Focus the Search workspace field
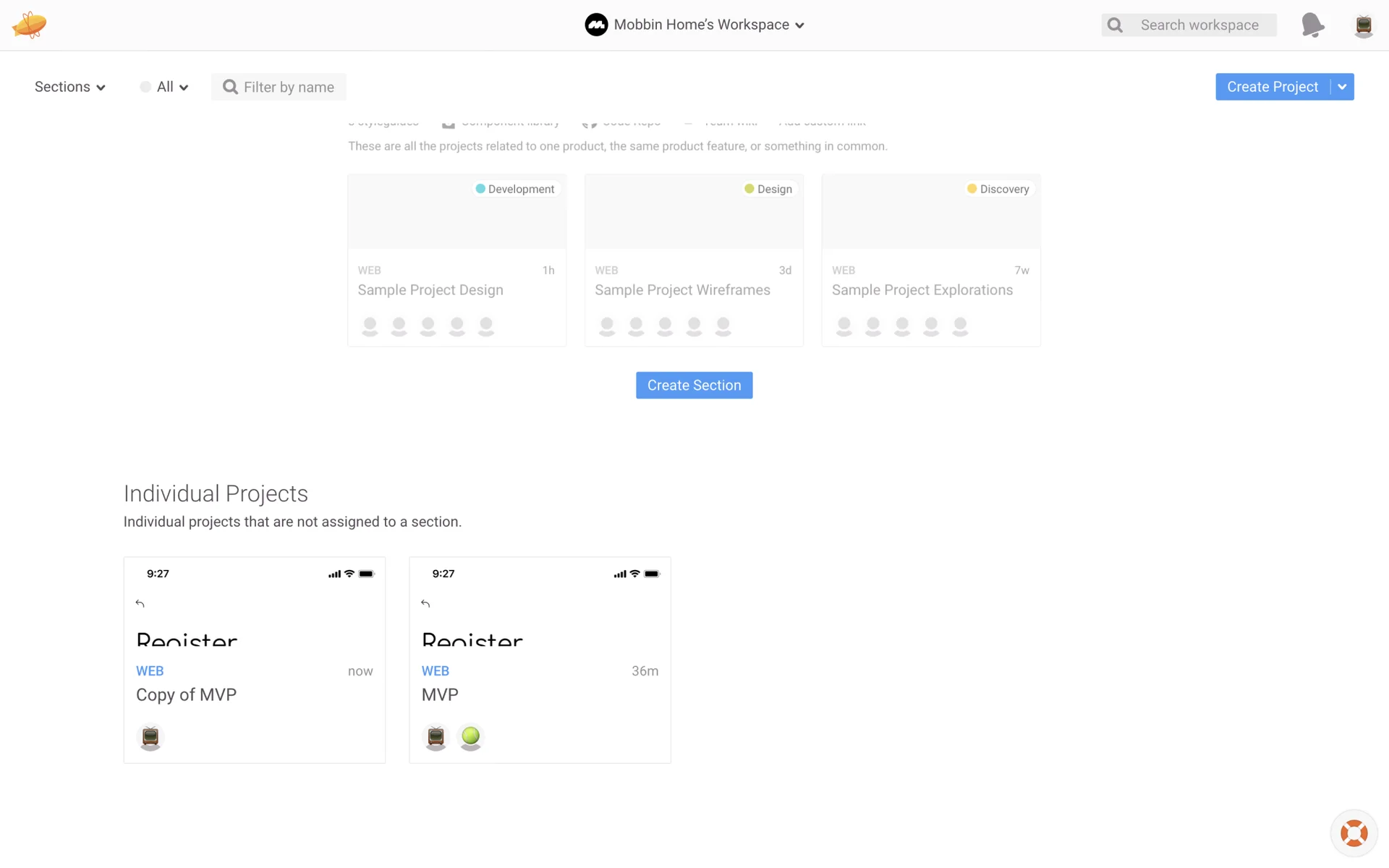 click(1199, 25)
